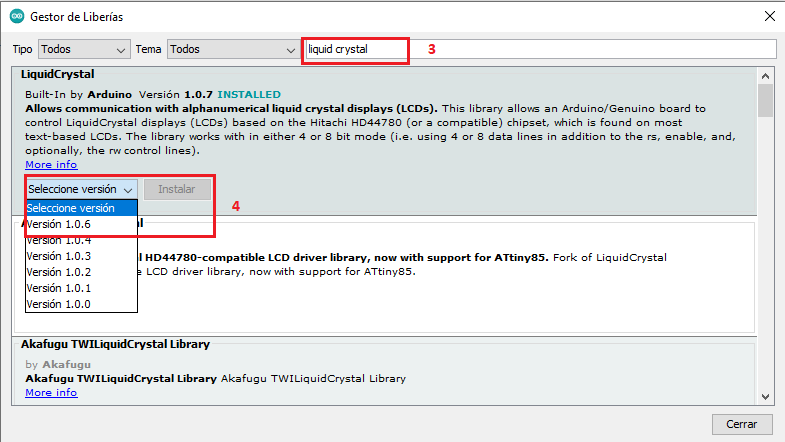Click the Cerrar button
This screenshot has width=785, height=442.
(x=741, y=424)
